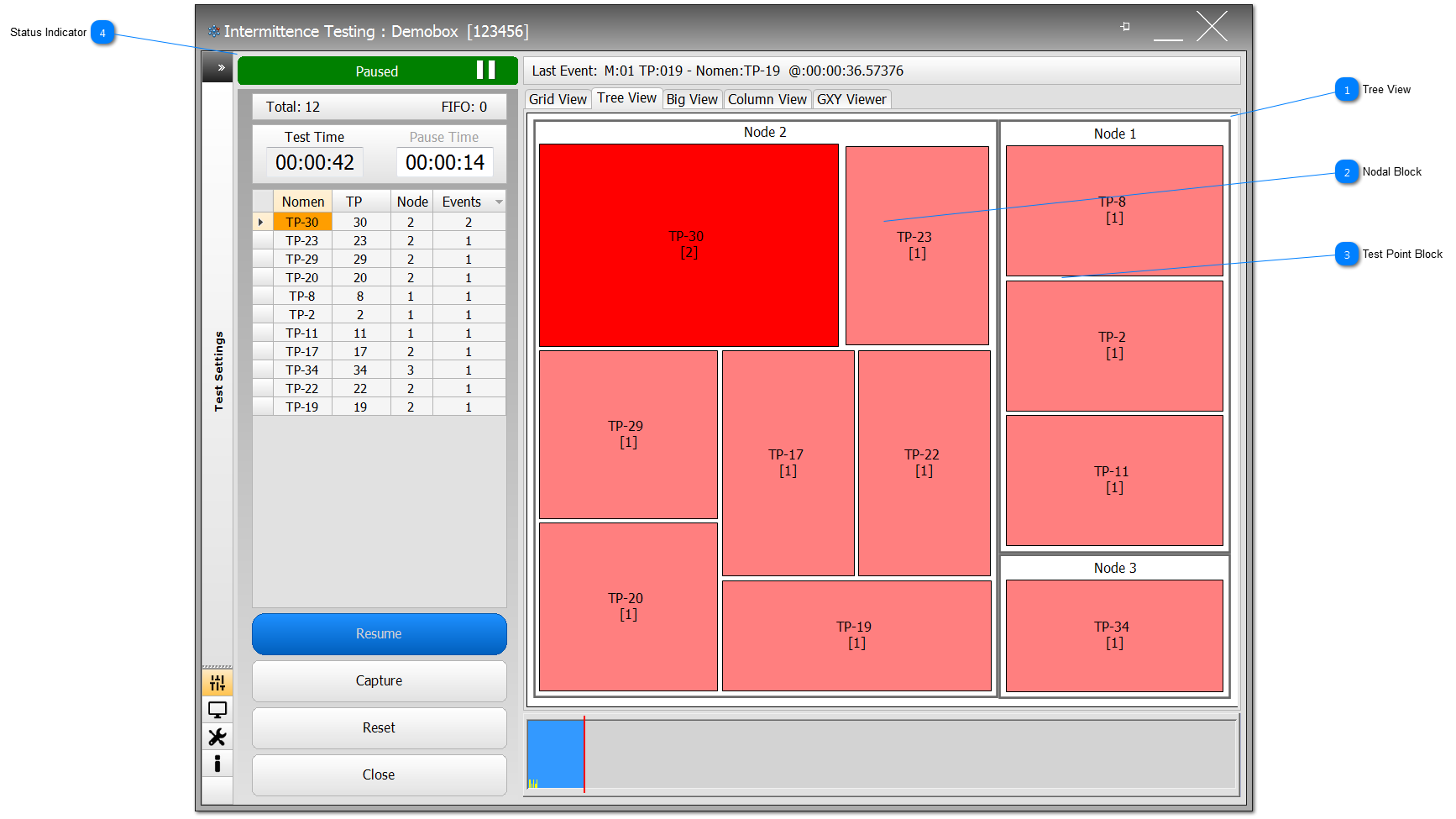Image resolution: width=1456 pixels, height=819 pixels.
Task: Switch to the Big View tab
Action: pyautogui.click(x=692, y=99)
